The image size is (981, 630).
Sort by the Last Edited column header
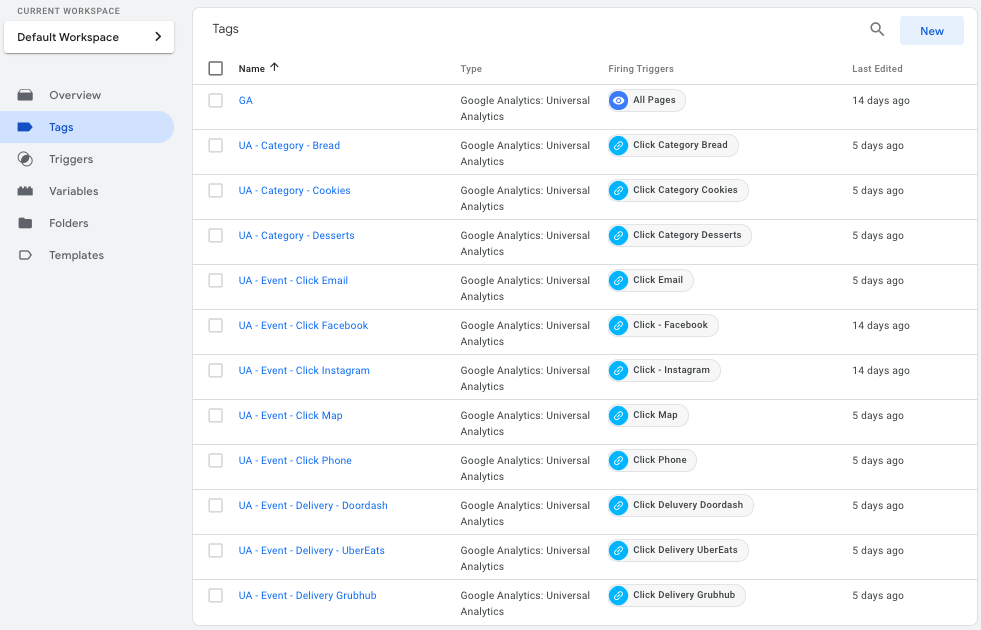tap(877, 69)
